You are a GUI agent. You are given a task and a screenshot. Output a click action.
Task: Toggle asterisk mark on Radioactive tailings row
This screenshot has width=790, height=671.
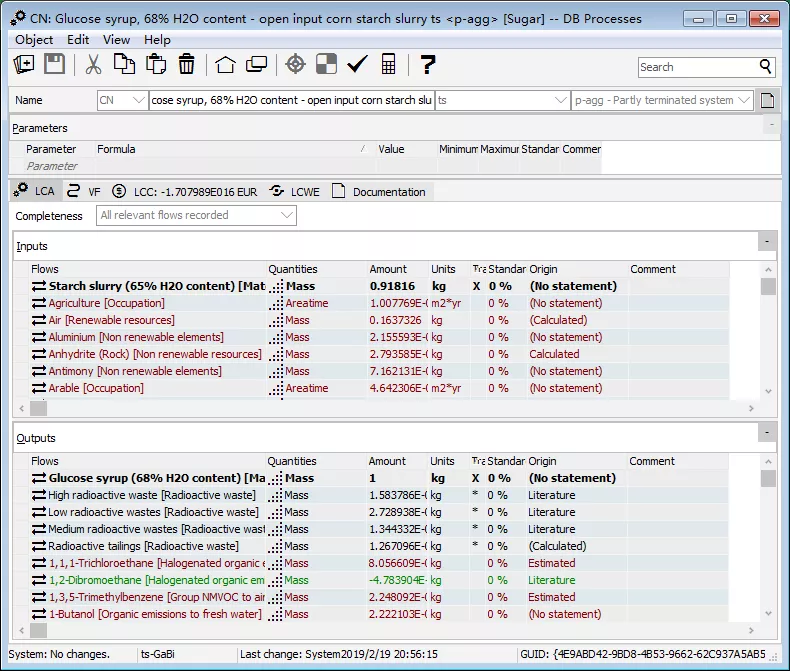475,546
